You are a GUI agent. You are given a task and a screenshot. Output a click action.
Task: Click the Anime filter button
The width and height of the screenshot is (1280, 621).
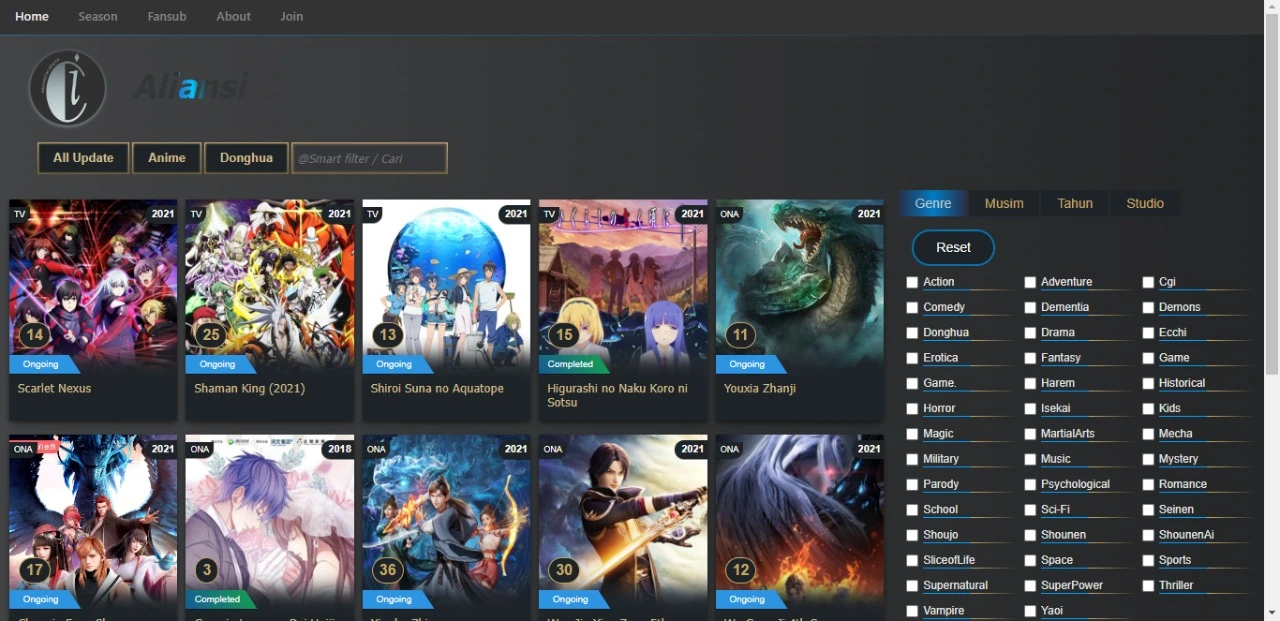click(x=166, y=157)
